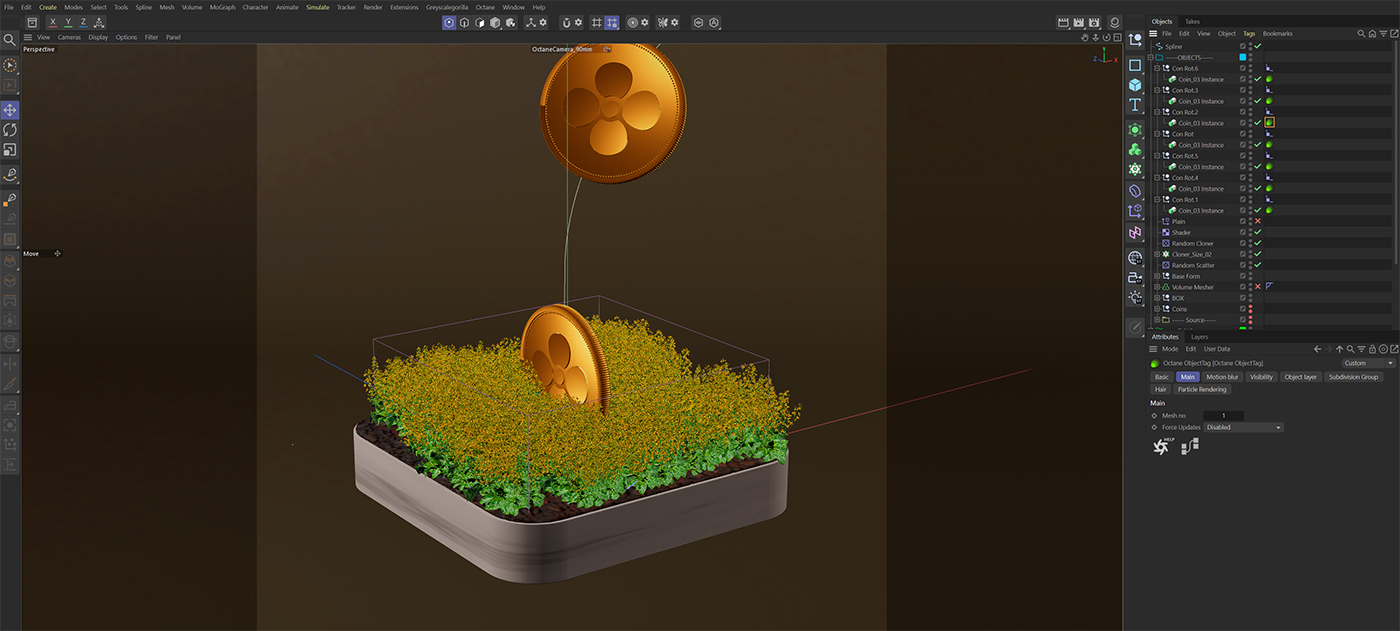The width and height of the screenshot is (1400, 631).
Task: Expand the Con Rot.6 hierarchy
Action: point(1156,68)
